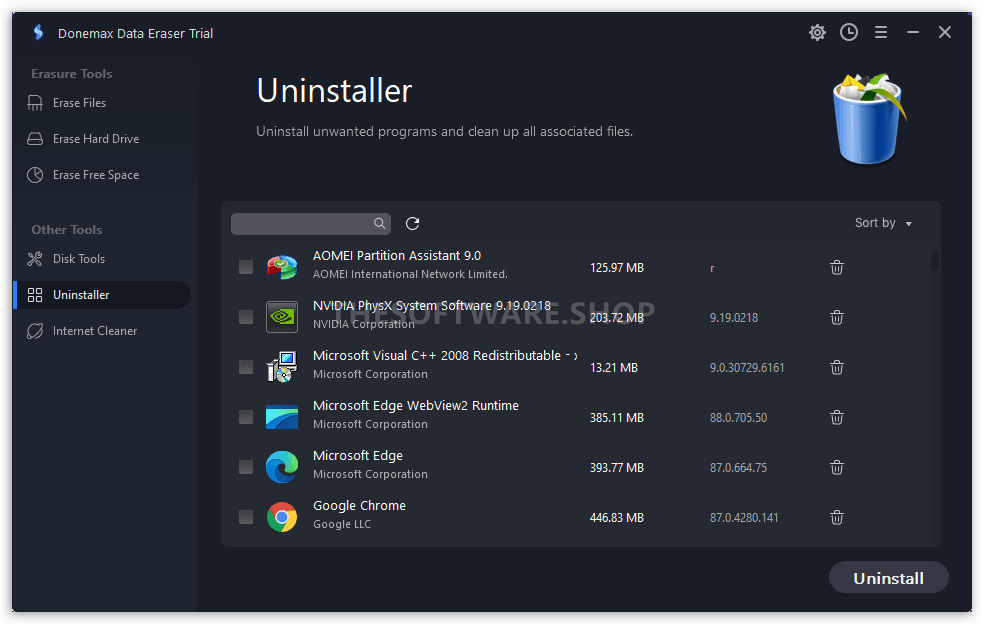Click 'NVIDIA Corporation' publisher text
Screen dimensions: 984x624
click(x=364, y=324)
